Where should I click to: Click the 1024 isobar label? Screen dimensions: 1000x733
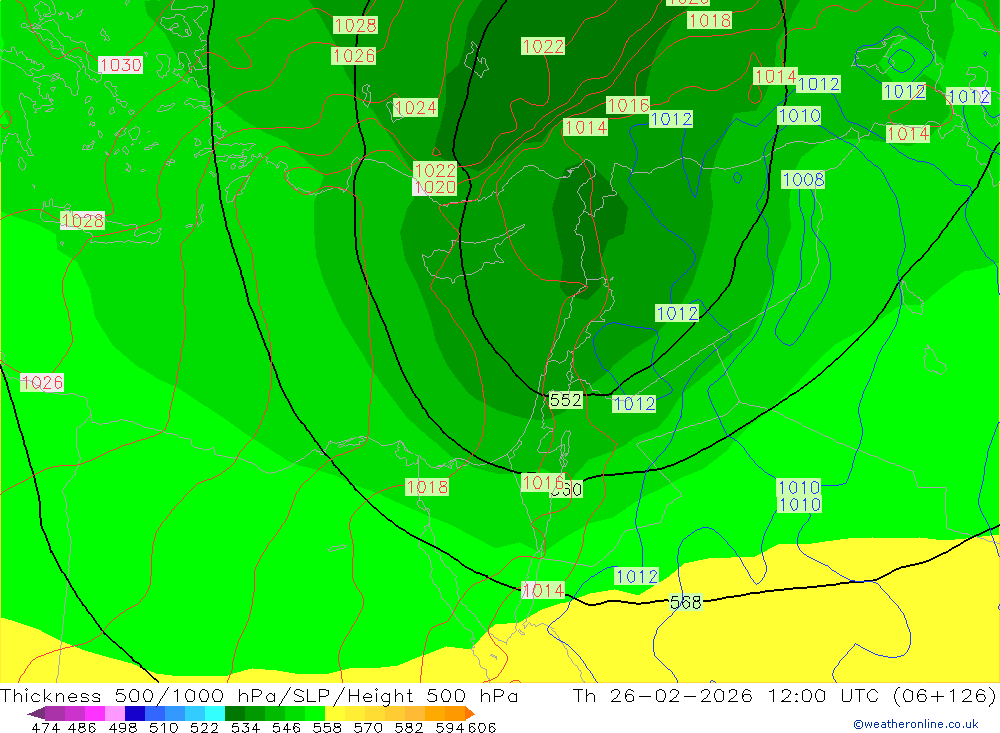pos(415,108)
